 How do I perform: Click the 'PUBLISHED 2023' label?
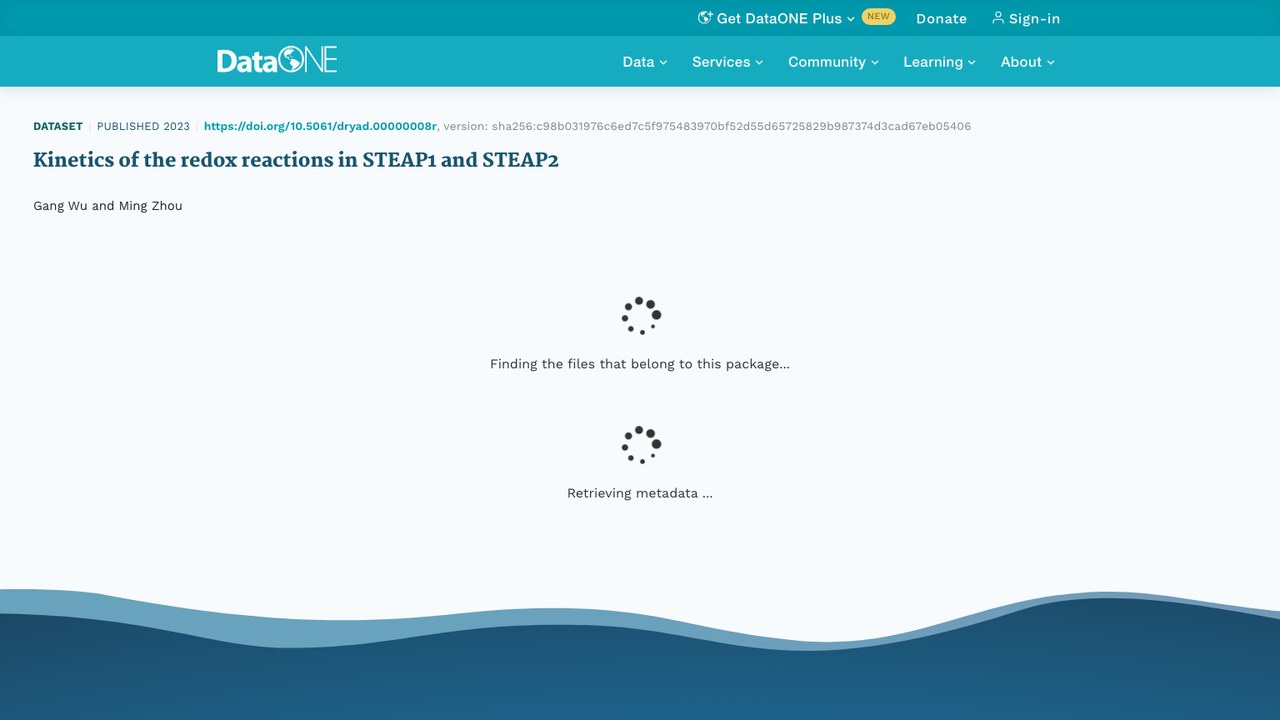143,126
